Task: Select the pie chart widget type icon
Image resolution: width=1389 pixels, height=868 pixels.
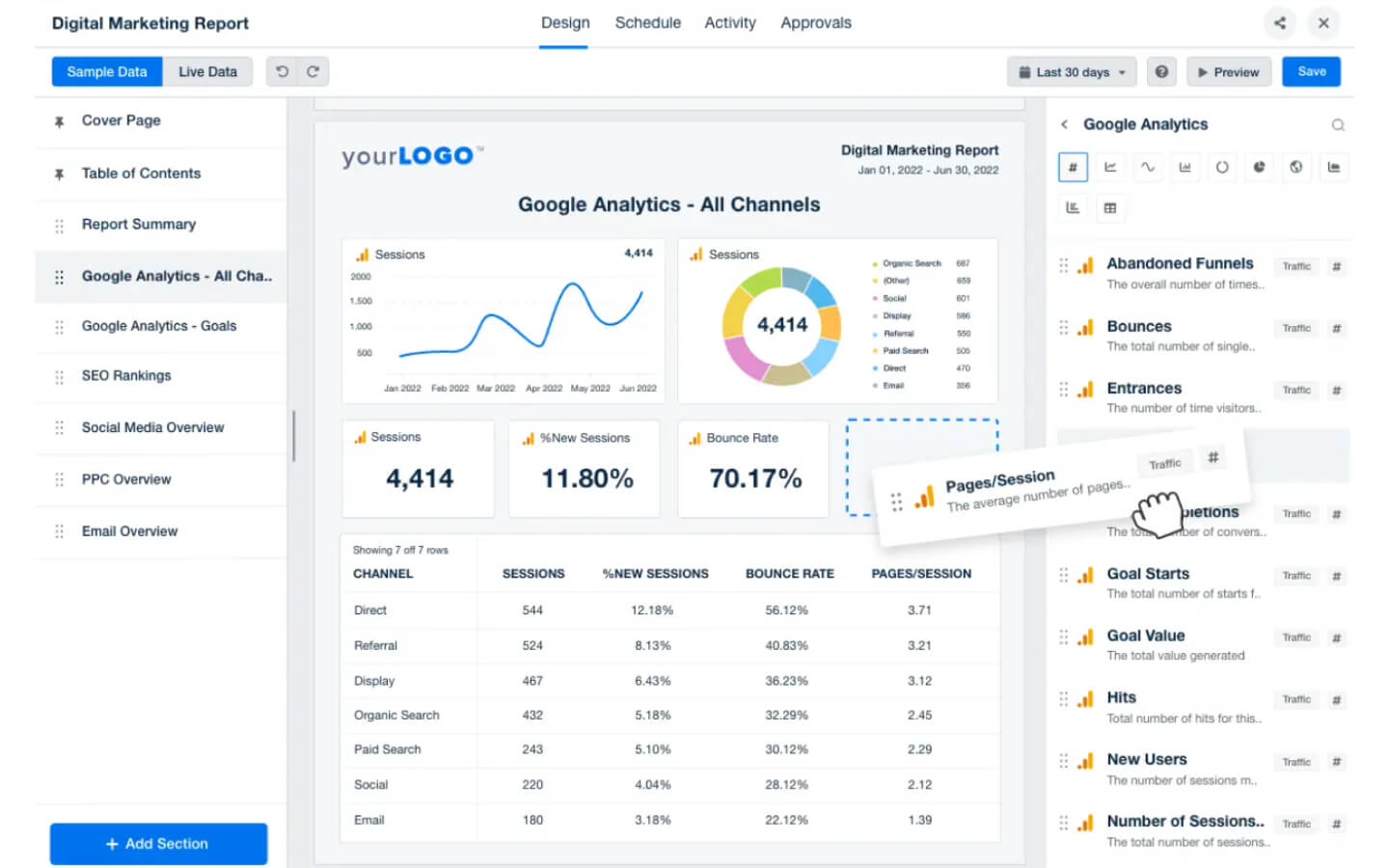Action: tap(1260, 167)
